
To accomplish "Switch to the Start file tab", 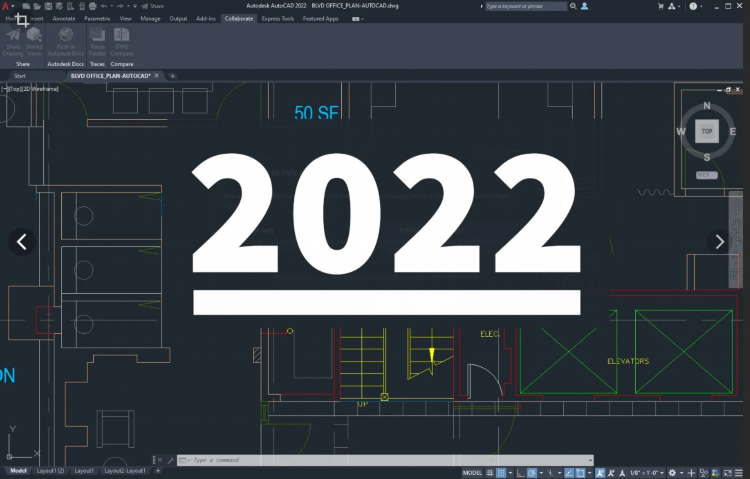I will pyautogui.click(x=20, y=76).
